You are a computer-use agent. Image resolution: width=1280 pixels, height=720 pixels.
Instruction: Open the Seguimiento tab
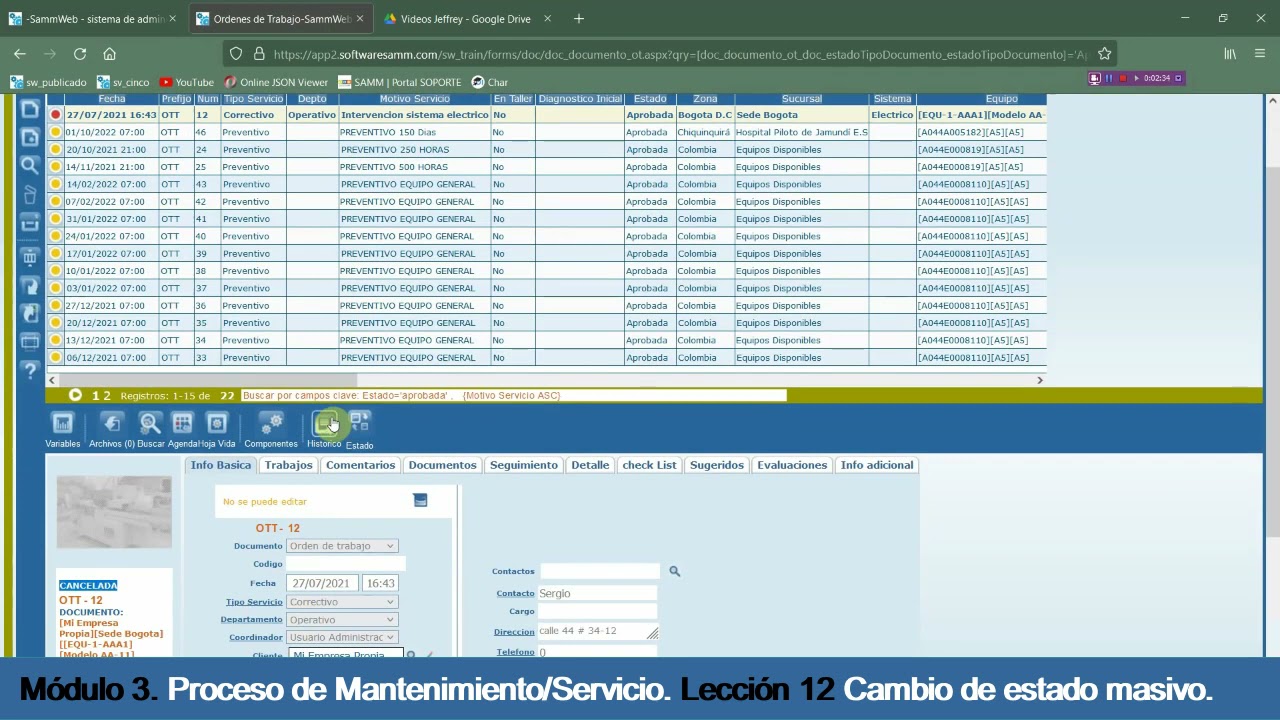coord(524,465)
